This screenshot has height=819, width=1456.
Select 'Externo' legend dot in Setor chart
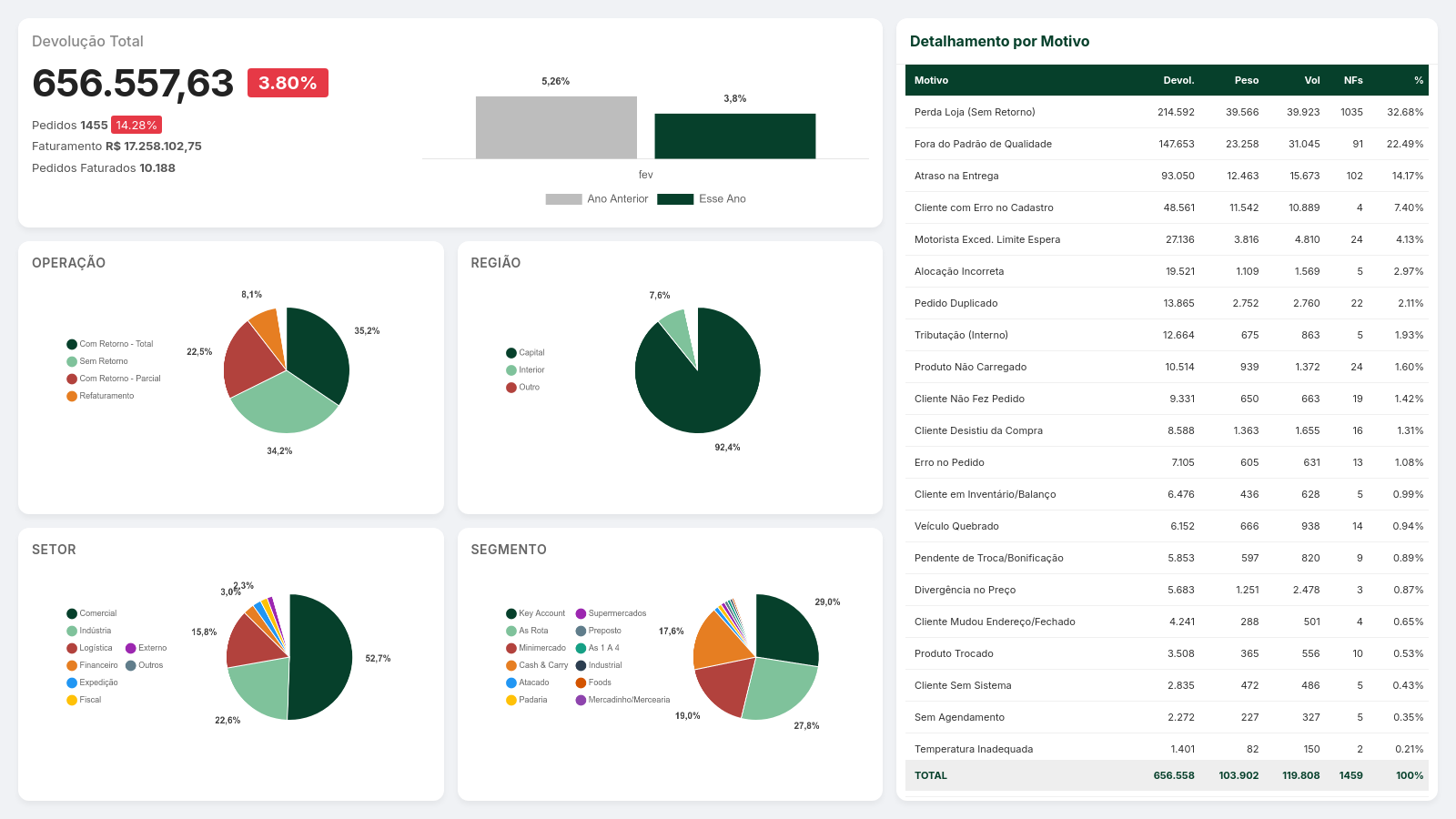tap(131, 648)
